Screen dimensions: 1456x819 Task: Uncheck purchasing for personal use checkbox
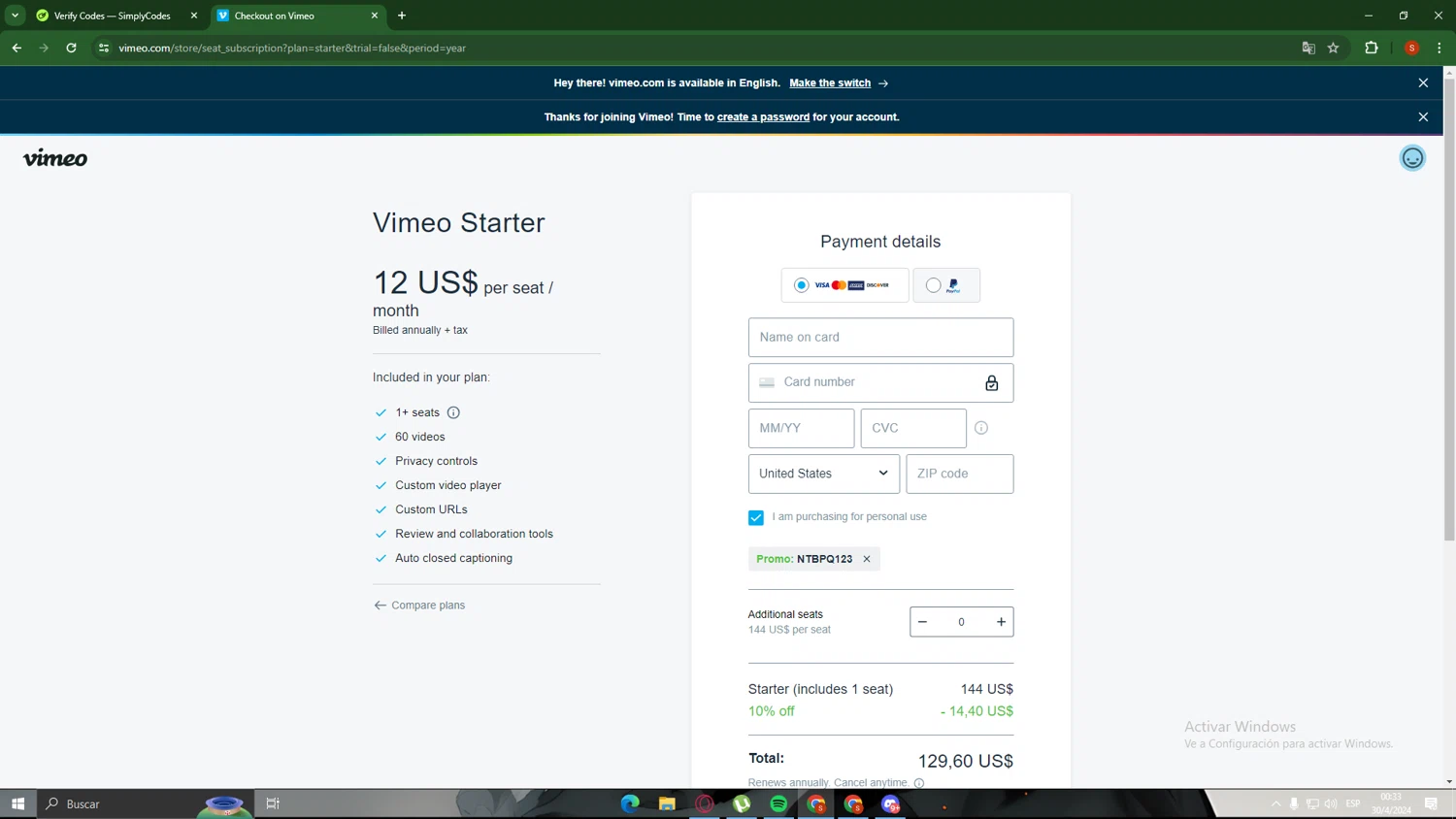[756, 517]
